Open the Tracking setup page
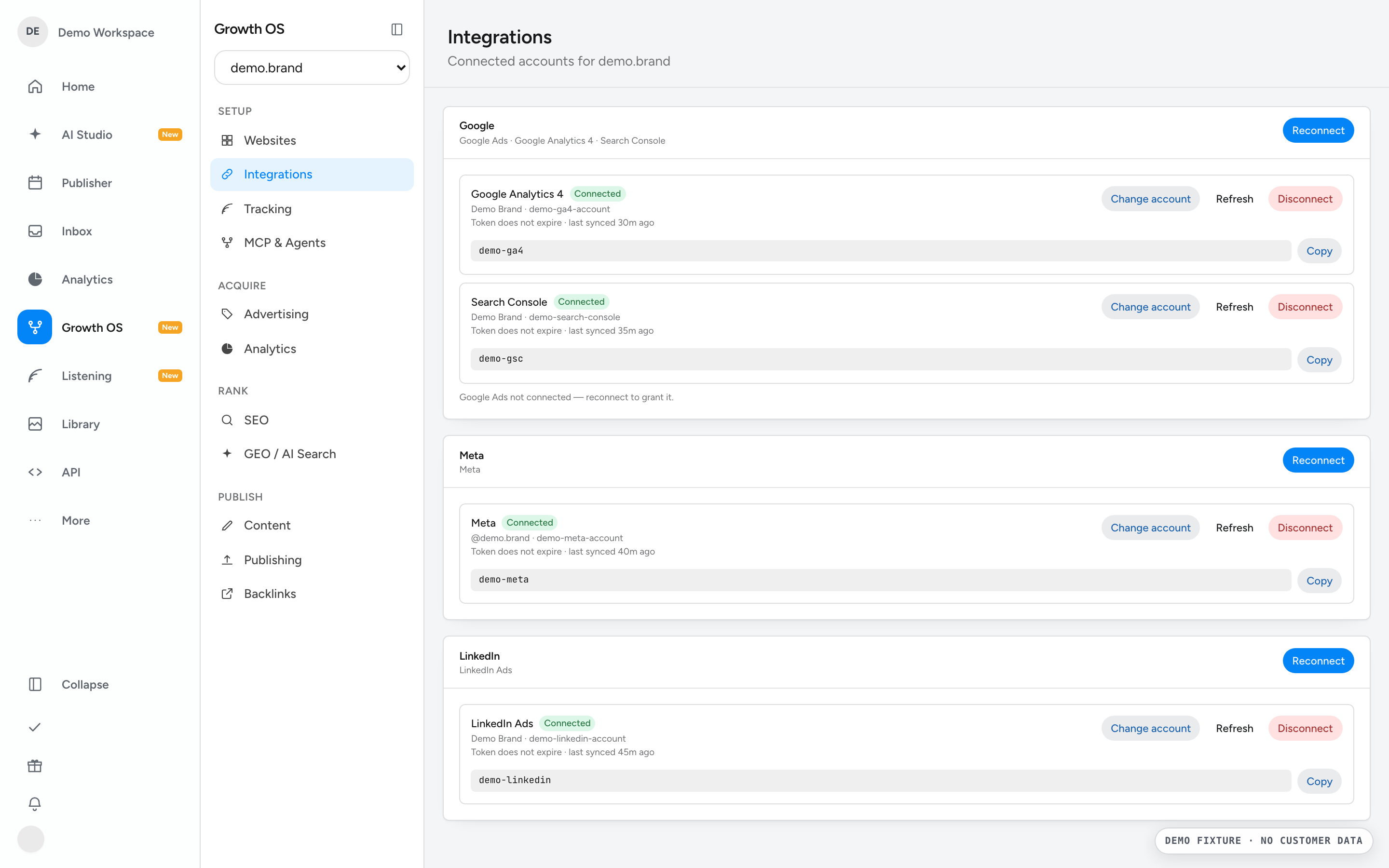 (312, 208)
